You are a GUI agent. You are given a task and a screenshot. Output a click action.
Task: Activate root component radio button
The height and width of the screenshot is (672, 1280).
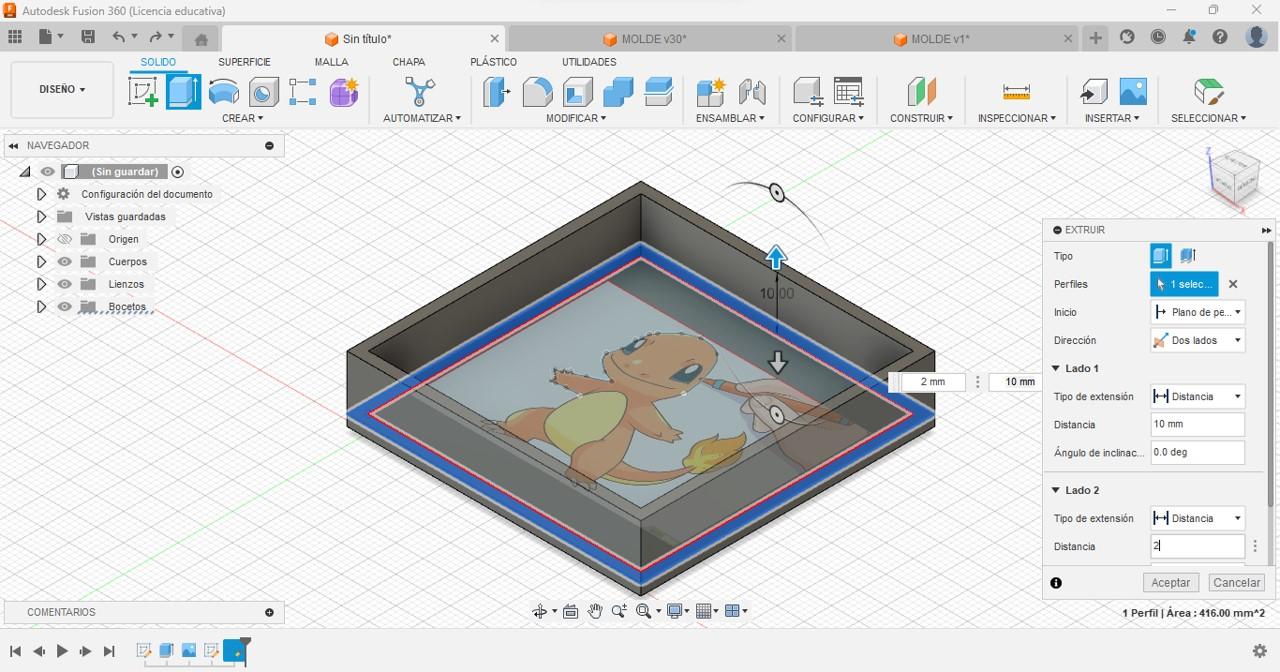pos(178,172)
